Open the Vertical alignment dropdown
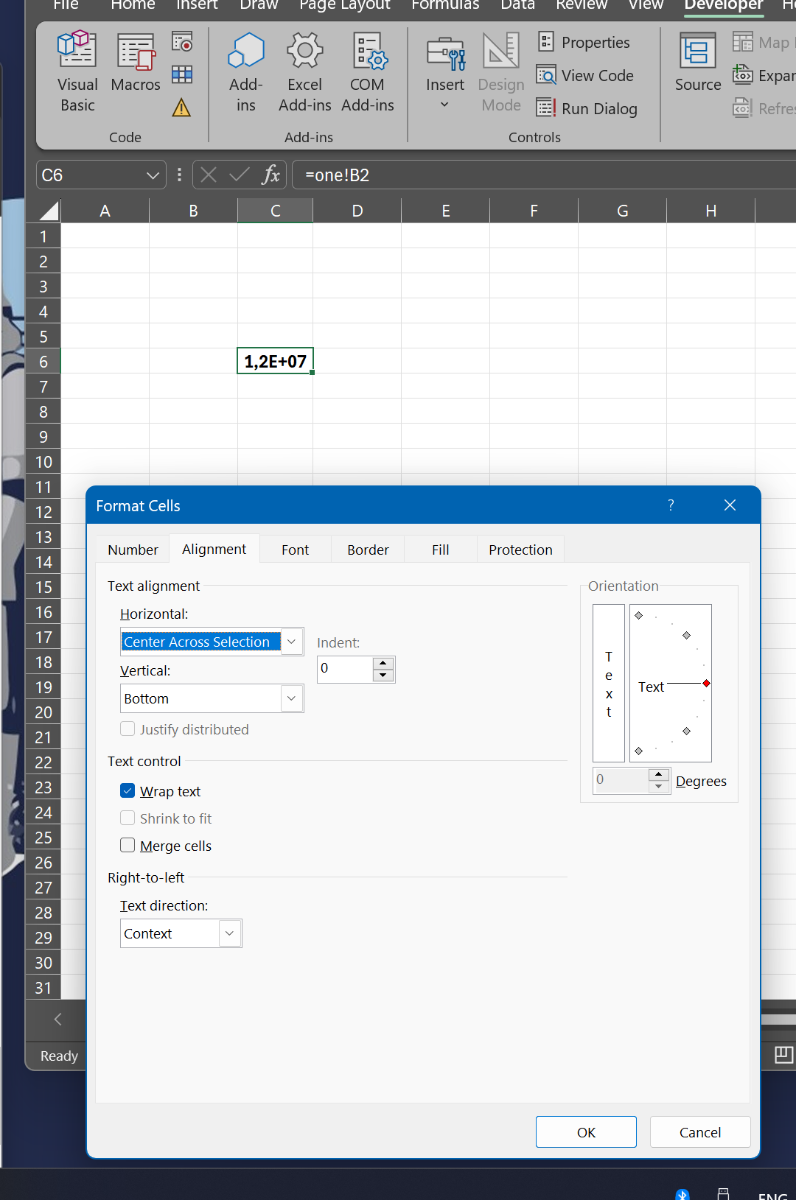The height and width of the screenshot is (1200, 796). click(292, 698)
